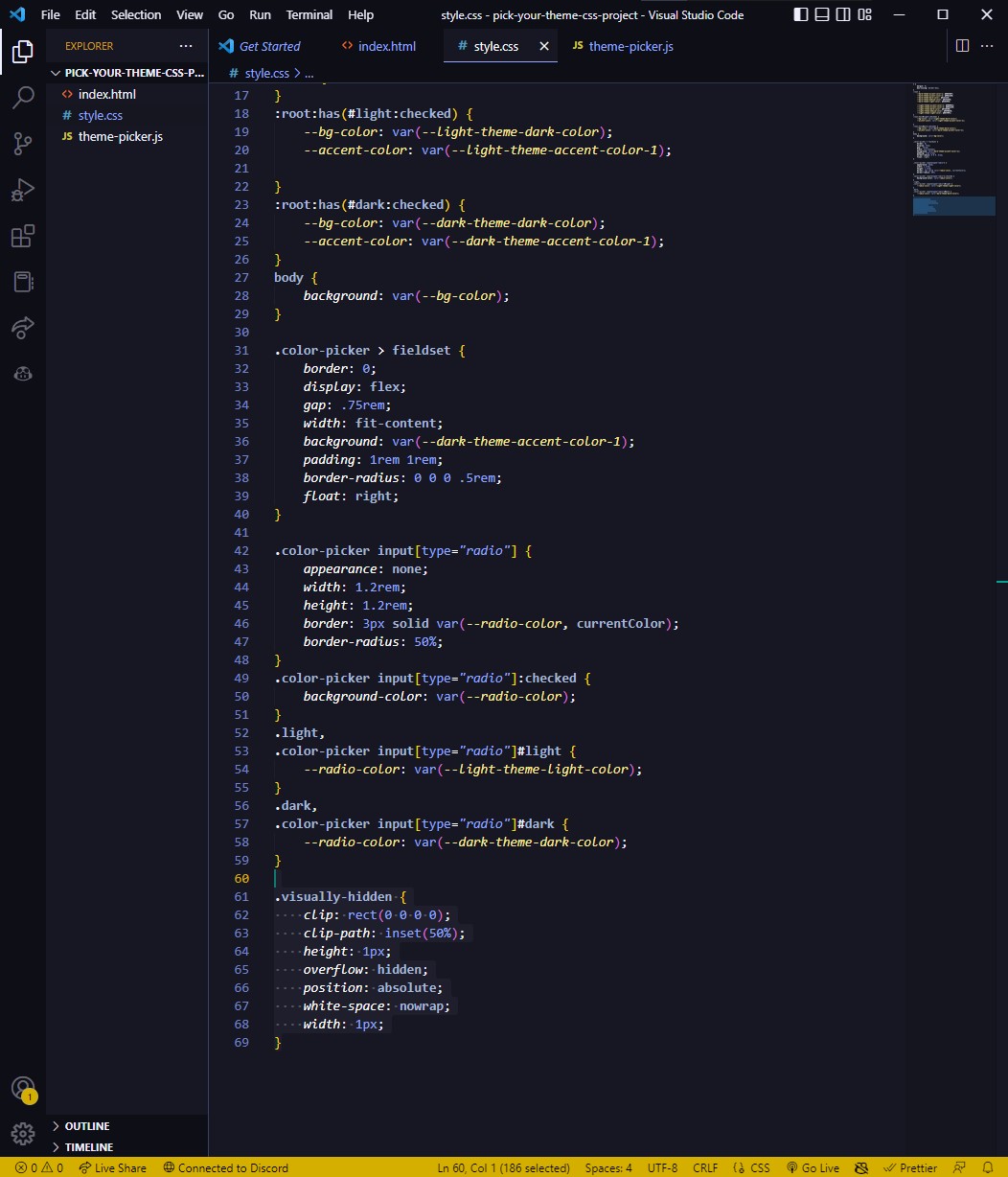Click the body selector on line 27
1008x1177 pixels.
(x=288, y=277)
